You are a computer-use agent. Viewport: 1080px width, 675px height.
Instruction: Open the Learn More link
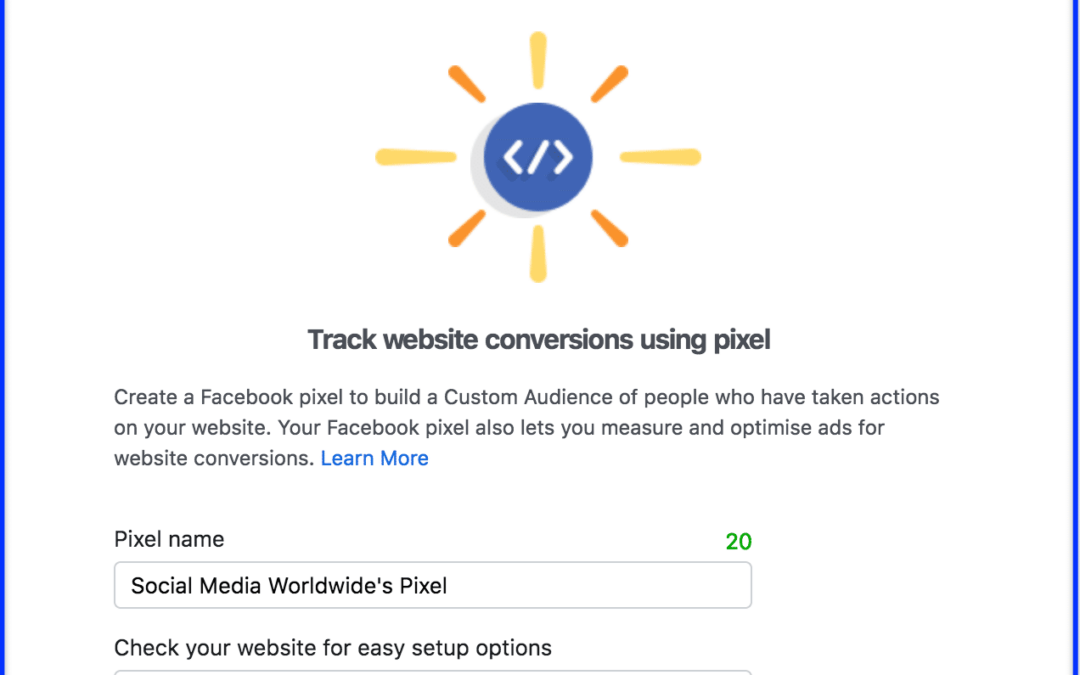[375, 458]
